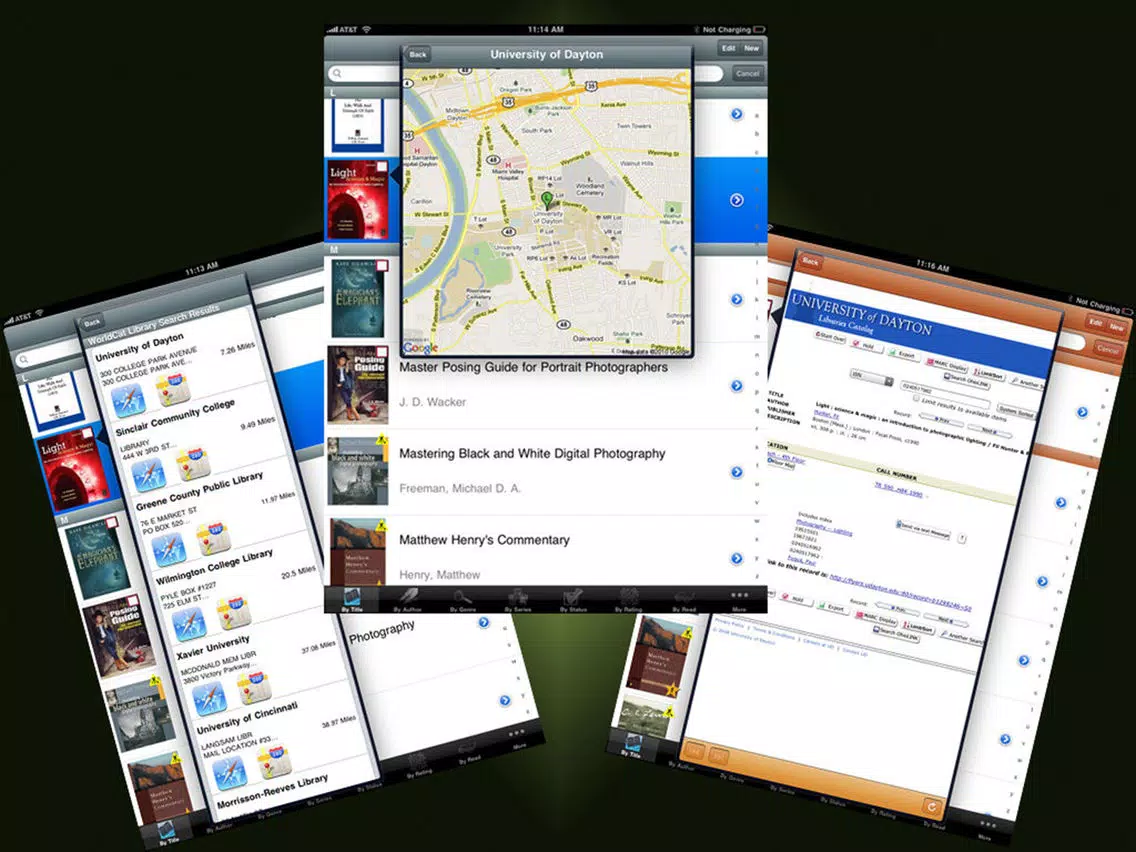1136x852 pixels.
Task: Select By Title tab in right orange screen
Action: 632,744
